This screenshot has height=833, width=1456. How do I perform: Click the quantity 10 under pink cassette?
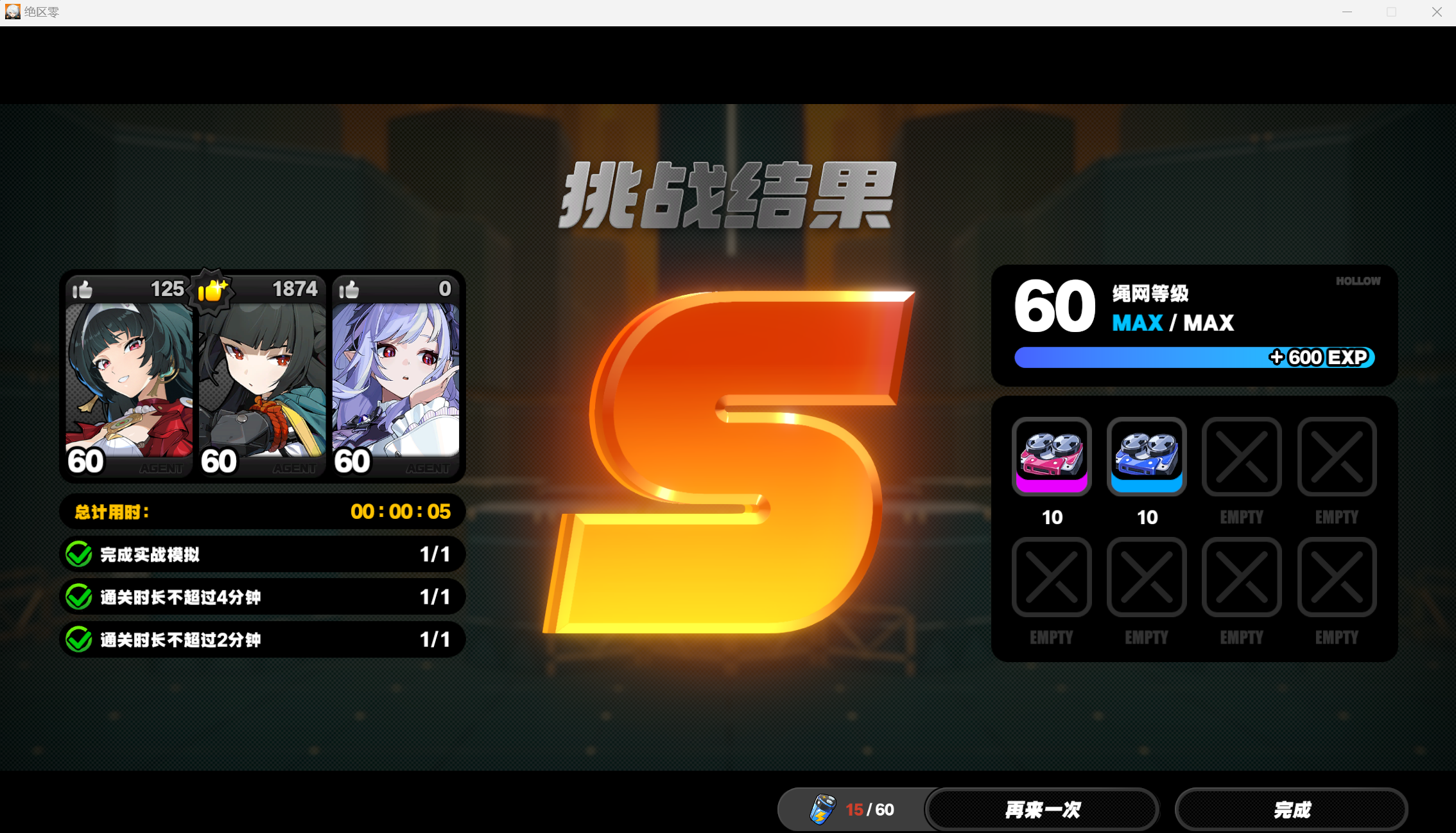point(1052,518)
